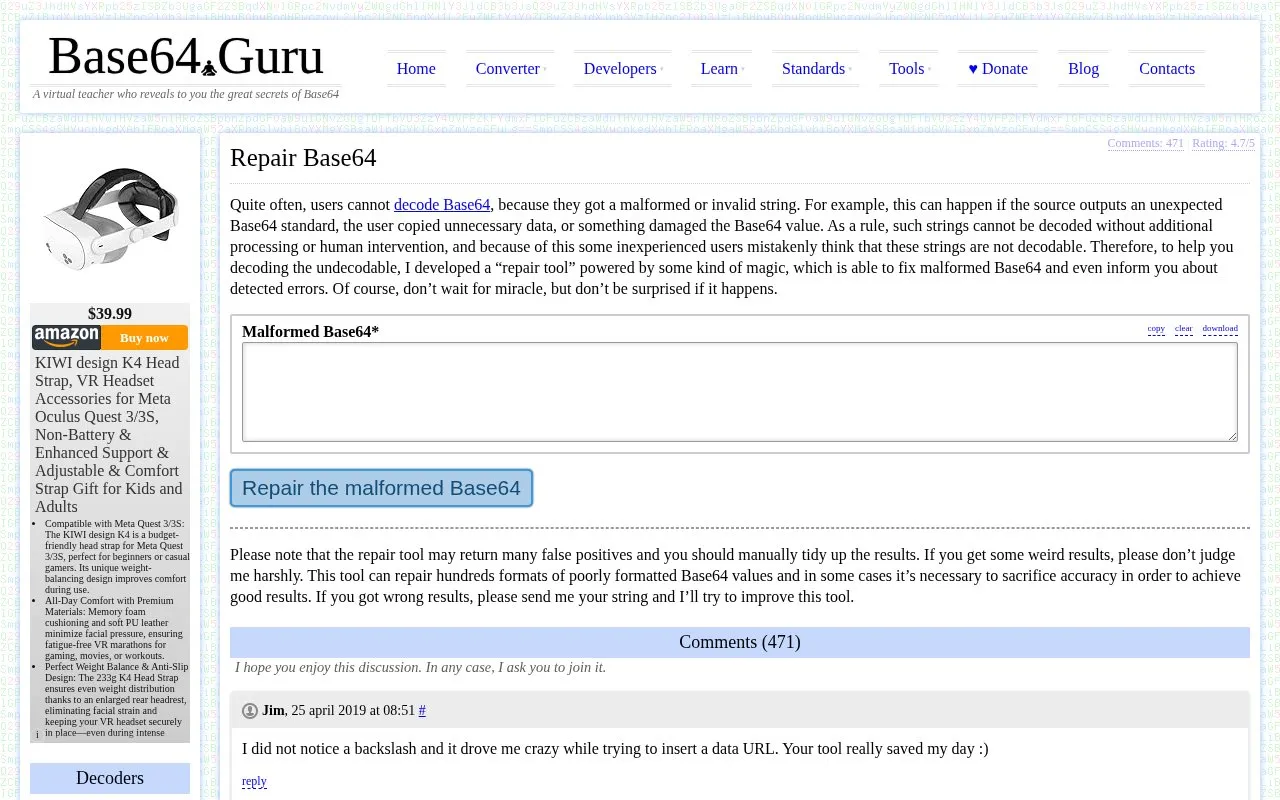Open the Contacts page
This screenshot has width=1280, height=800.
(1167, 69)
